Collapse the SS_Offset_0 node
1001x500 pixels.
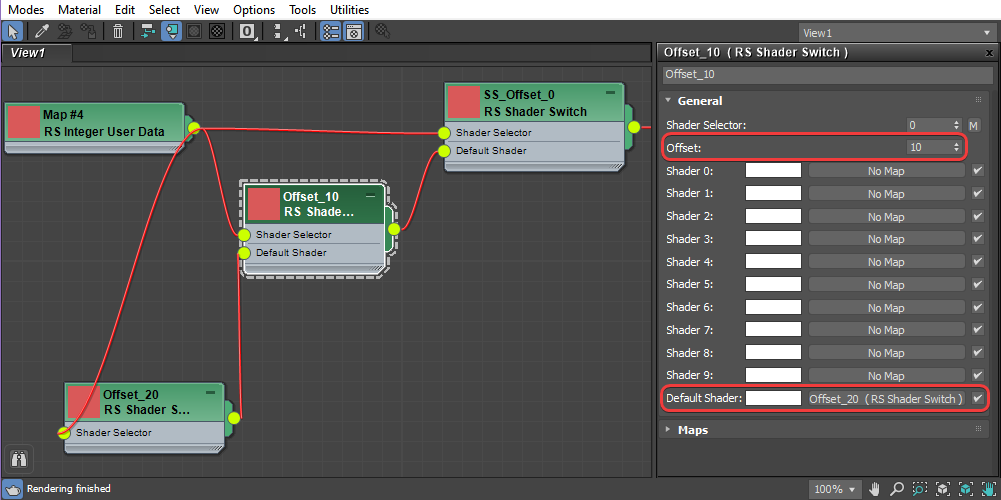(x=610, y=93)
